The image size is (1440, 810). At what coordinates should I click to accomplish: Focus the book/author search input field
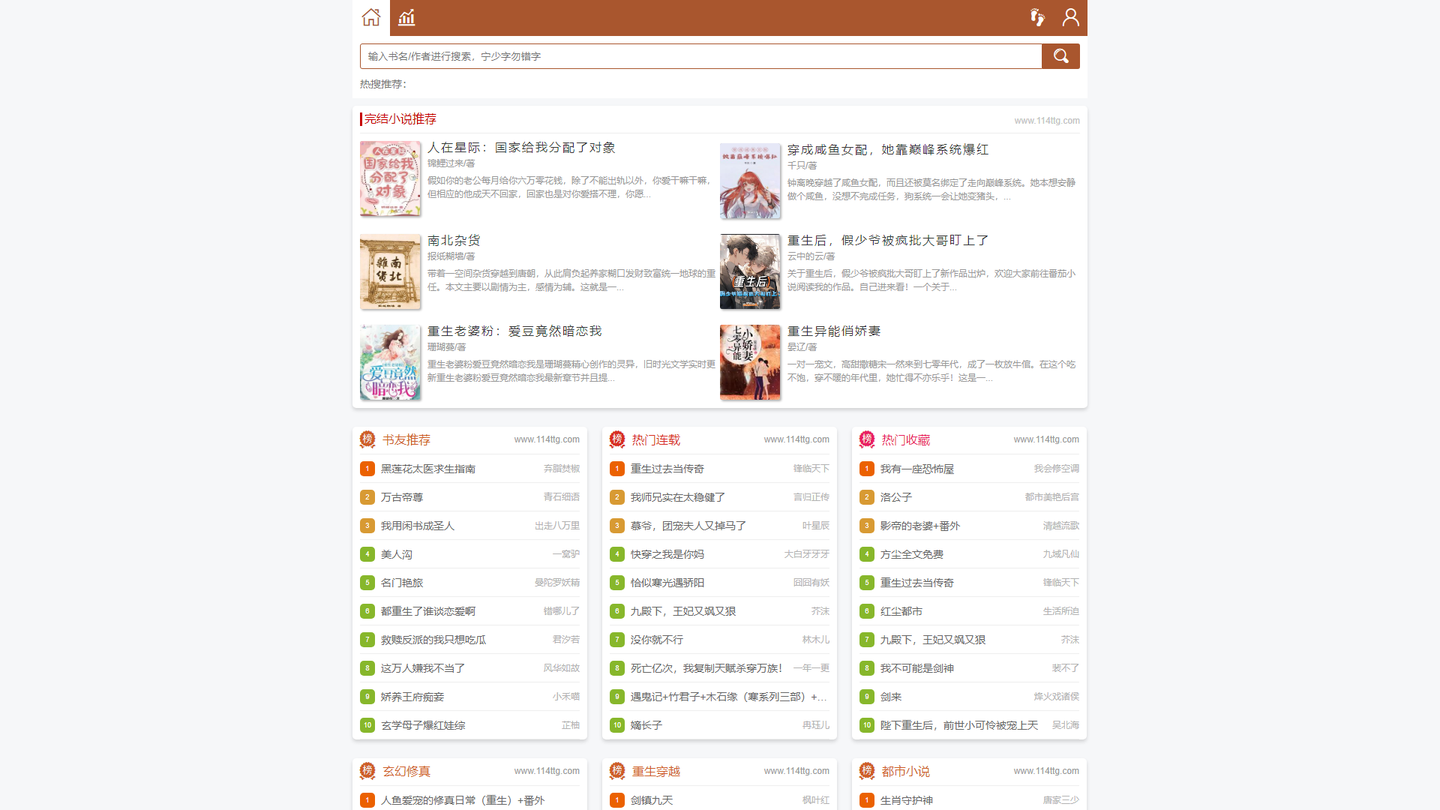701,56
